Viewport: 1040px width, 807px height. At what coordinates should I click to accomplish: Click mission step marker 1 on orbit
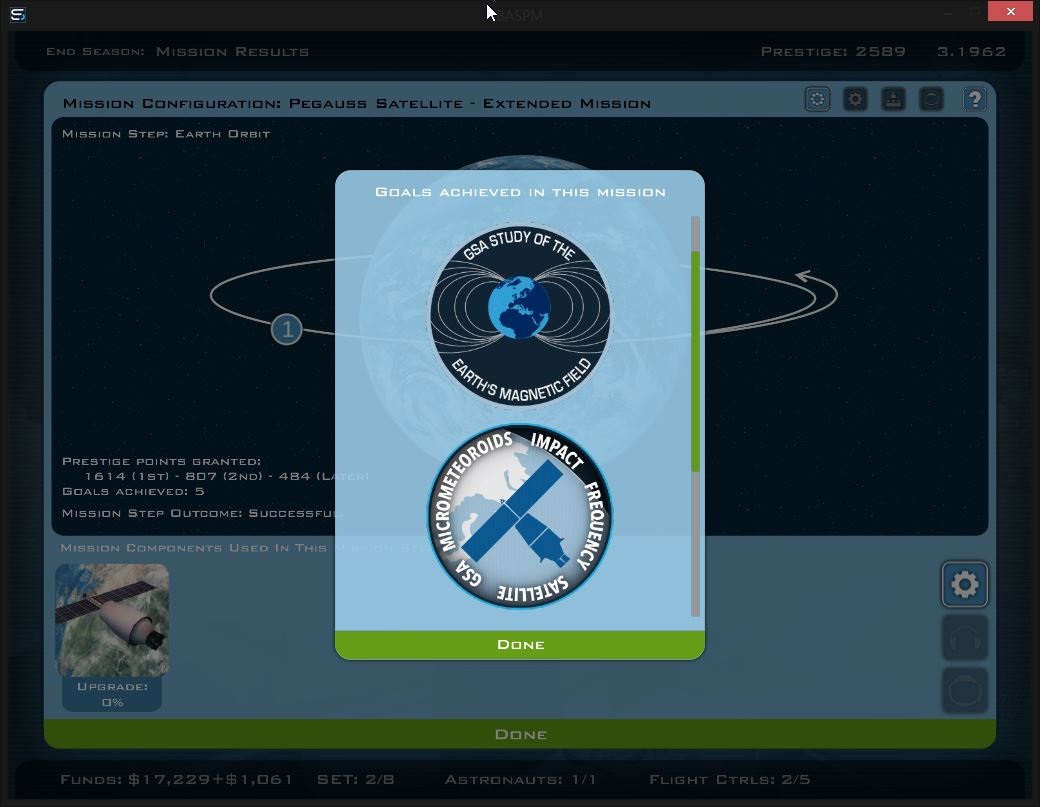point(287,329)
